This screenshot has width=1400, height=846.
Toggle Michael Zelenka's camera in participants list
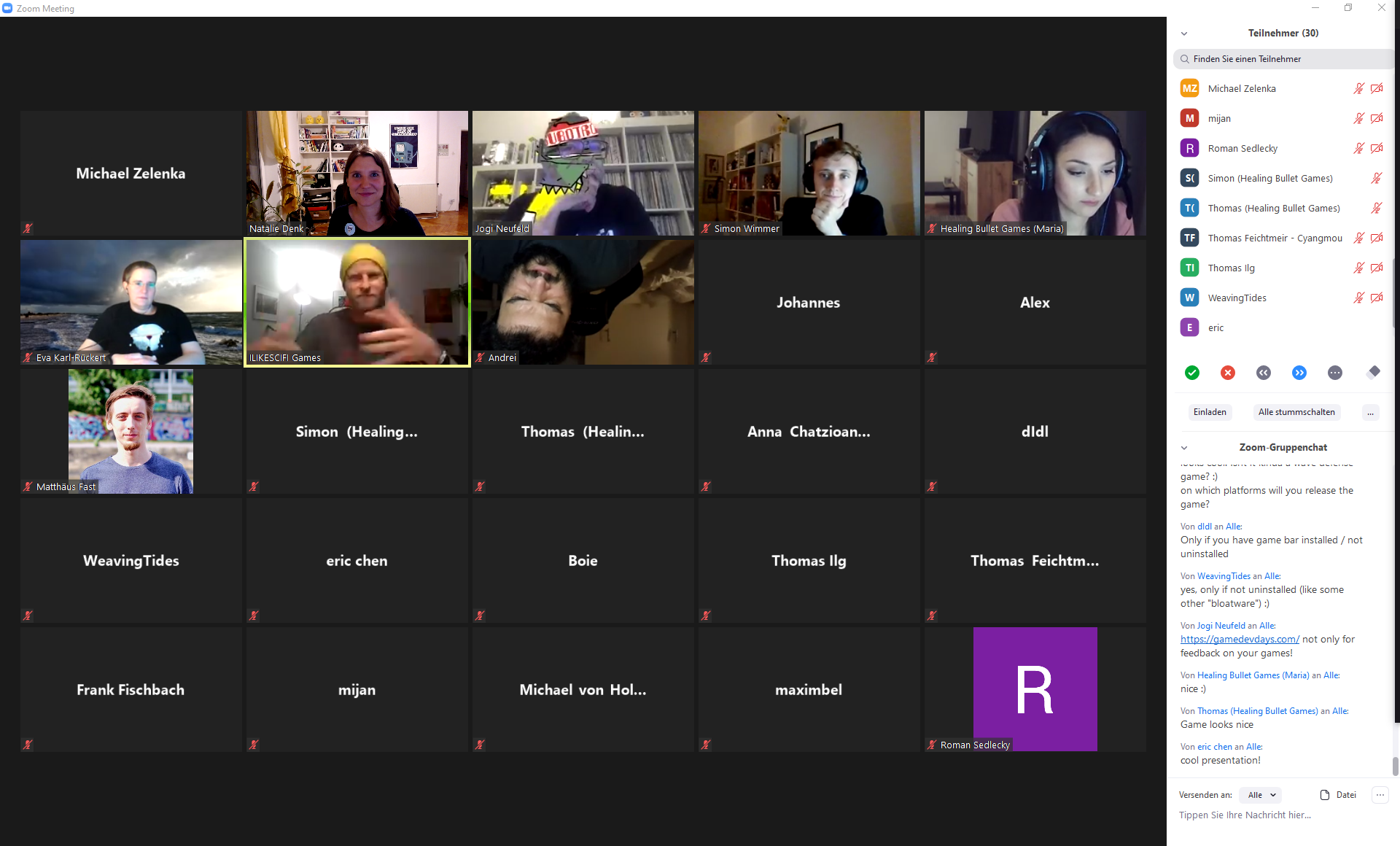pyautogui.click(x=1377, y=88)
